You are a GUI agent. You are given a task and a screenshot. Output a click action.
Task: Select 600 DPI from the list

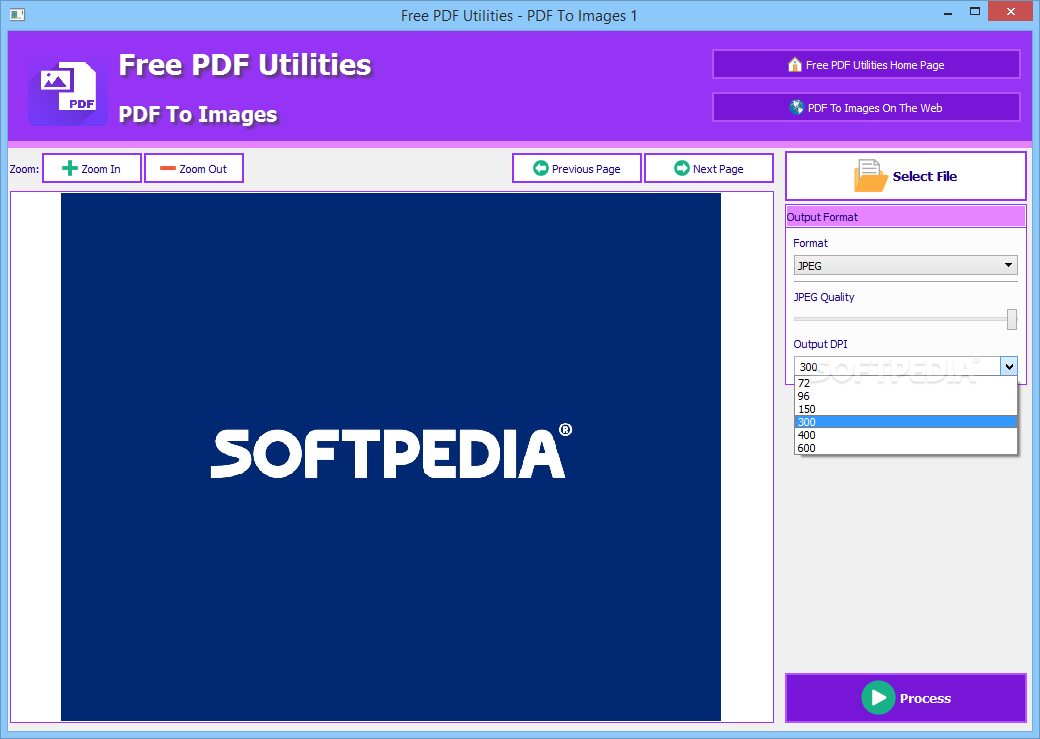coord(905,448)
